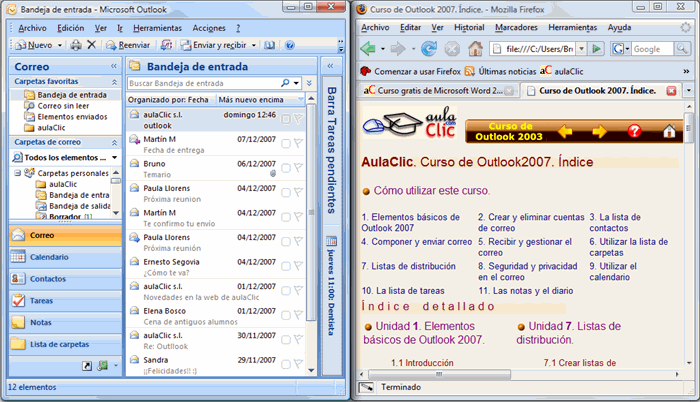Click Firefox Reload page icon
The image size is (700, 402).
(x=429, y=48)
